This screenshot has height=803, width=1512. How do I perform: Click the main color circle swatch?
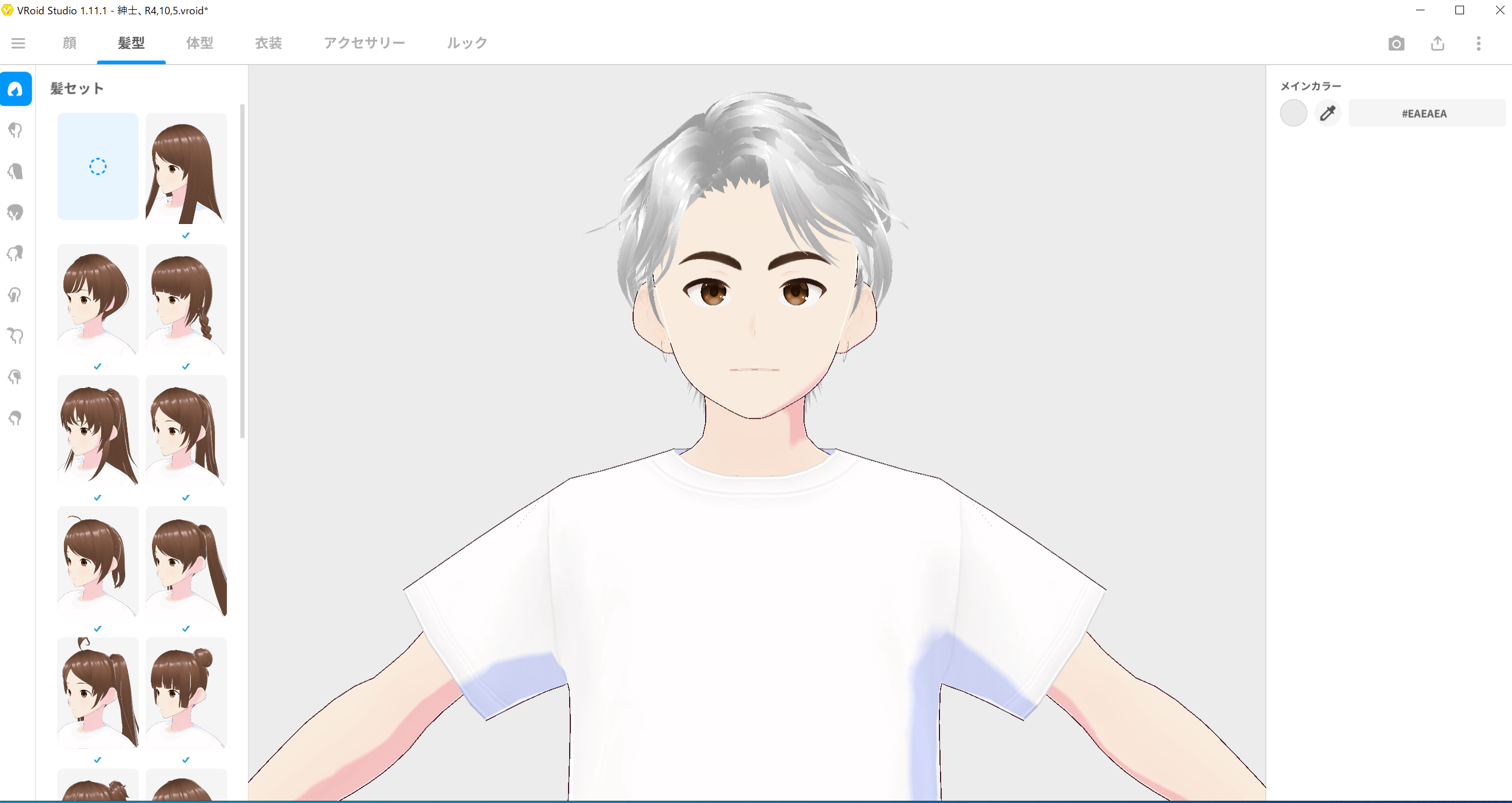1293,113
